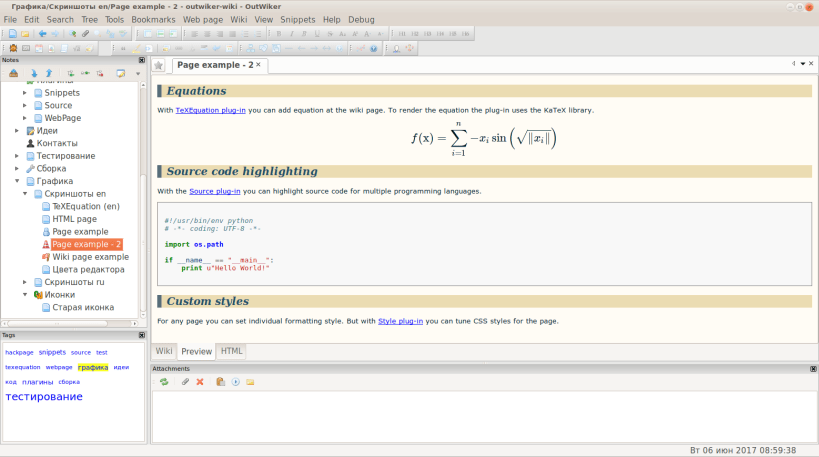This screenshot has width=819, height=457.
Task: Click the orange diagram plugin icon
Action: (410, 49)
